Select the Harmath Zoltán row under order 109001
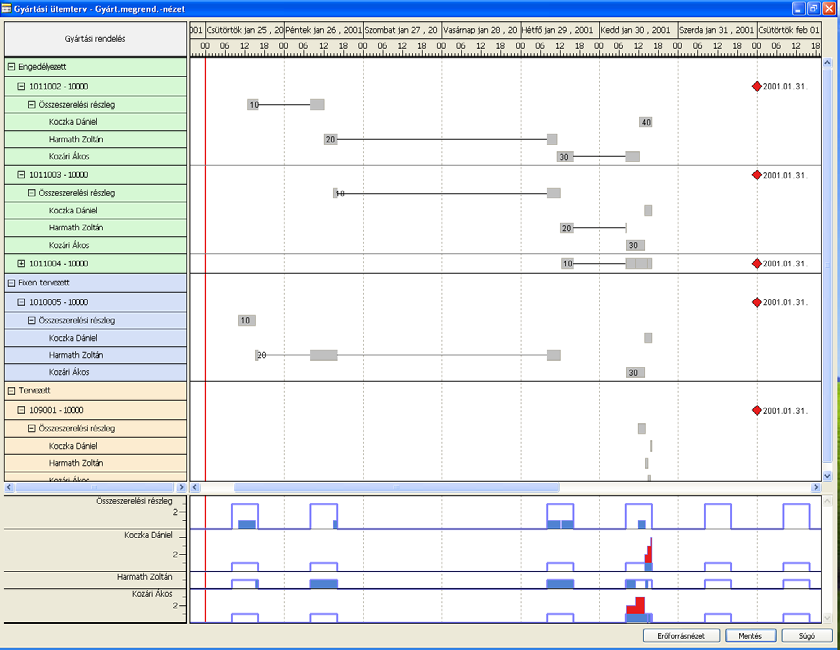This screenshot has width=840, height=650. click(x=95, y=463)
